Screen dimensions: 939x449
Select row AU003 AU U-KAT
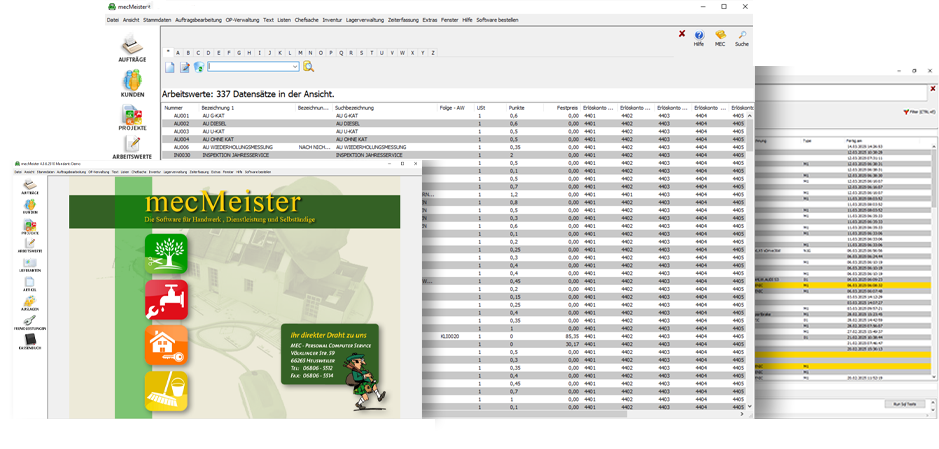click(454, 131)
